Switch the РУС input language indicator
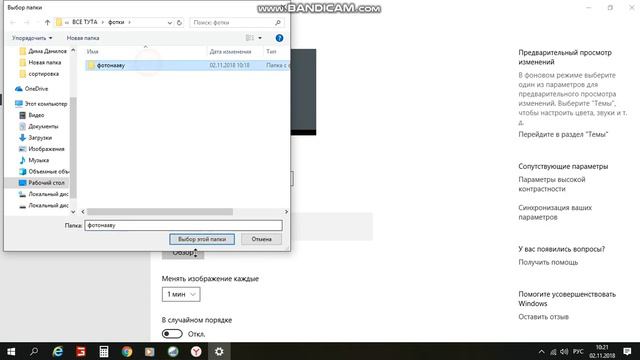Viewport: 640px width, 360px height. point(578,351)
